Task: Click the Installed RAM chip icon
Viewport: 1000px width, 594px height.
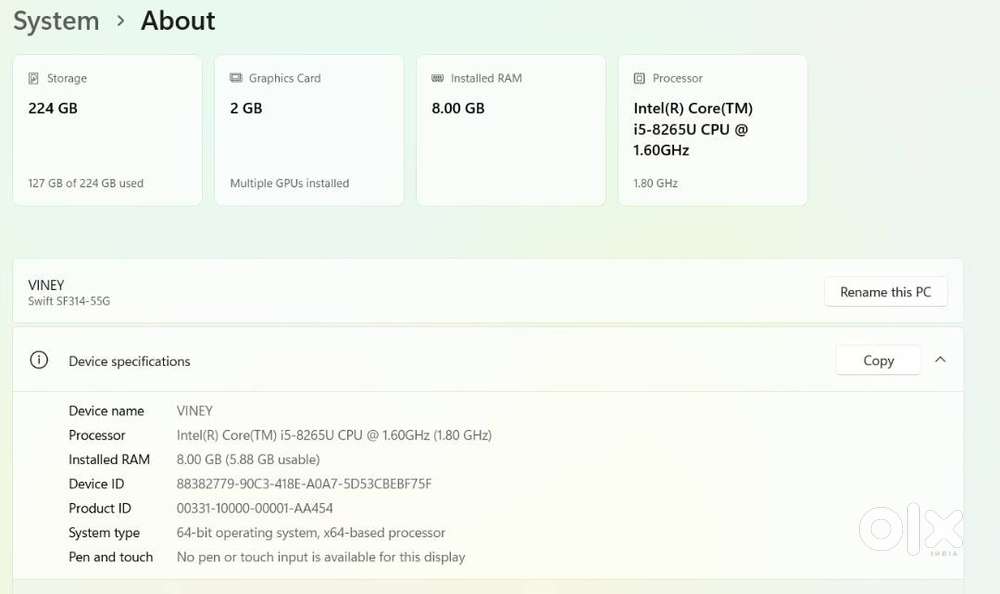Action: point(438,78)
